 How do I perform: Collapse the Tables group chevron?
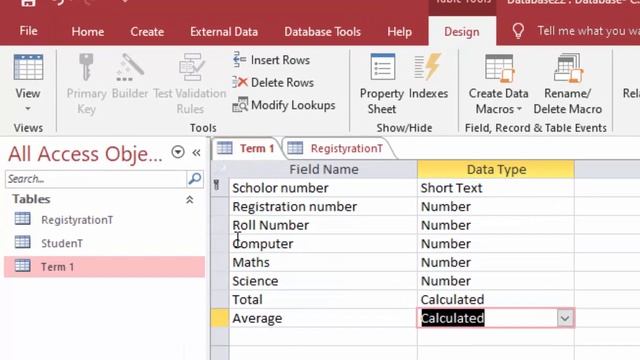click(189, 200)
